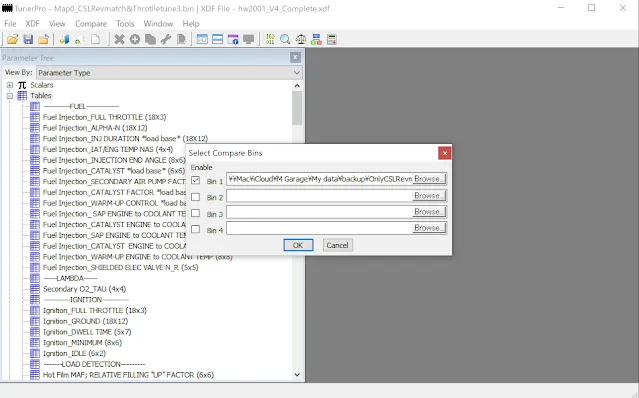Open the Tools menu
This screenshot has width=639, height=398.
click(125, 24)
